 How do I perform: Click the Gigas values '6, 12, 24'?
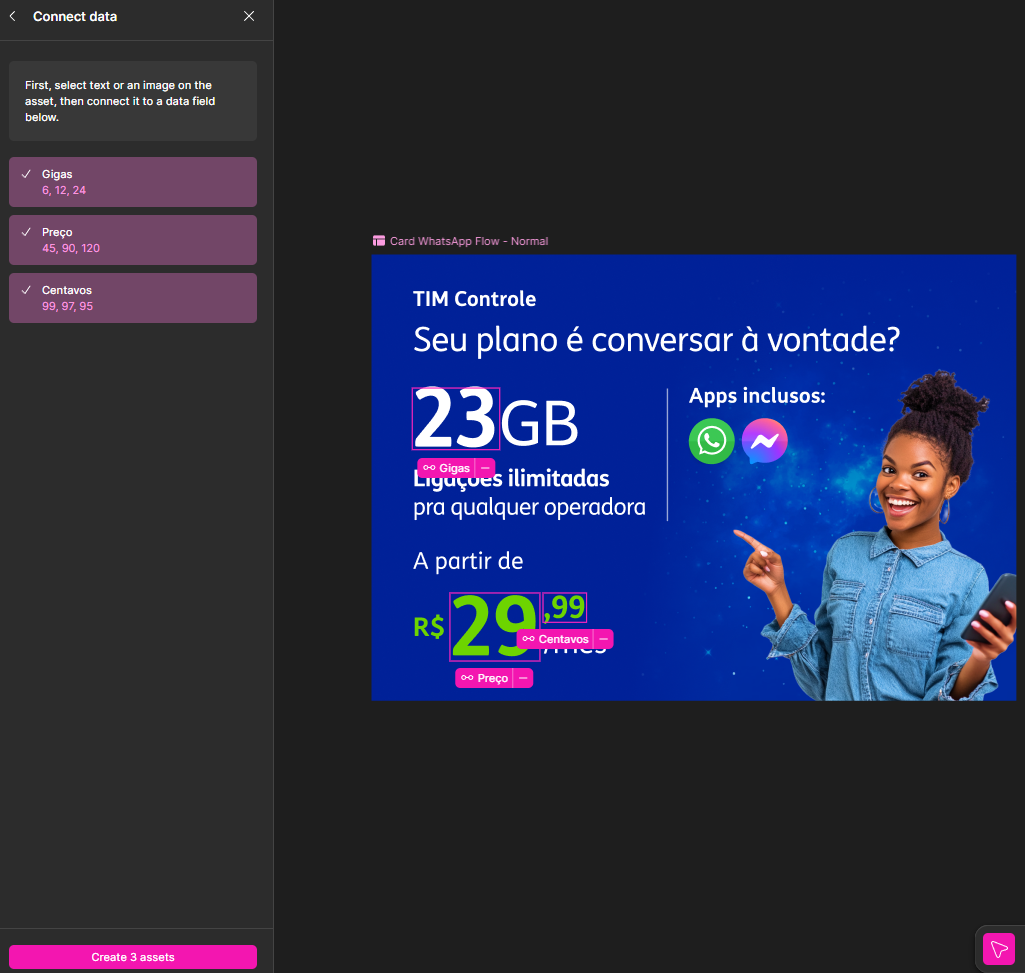coord(64,190)
